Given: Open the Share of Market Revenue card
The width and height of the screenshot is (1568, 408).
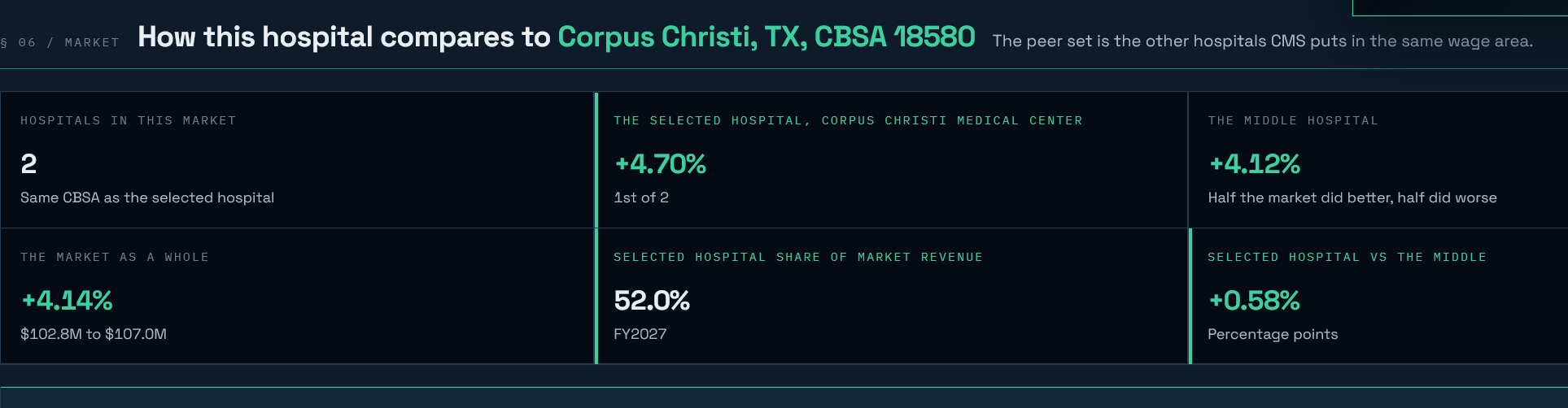Looking at the screenshot, I should point(892,296).
